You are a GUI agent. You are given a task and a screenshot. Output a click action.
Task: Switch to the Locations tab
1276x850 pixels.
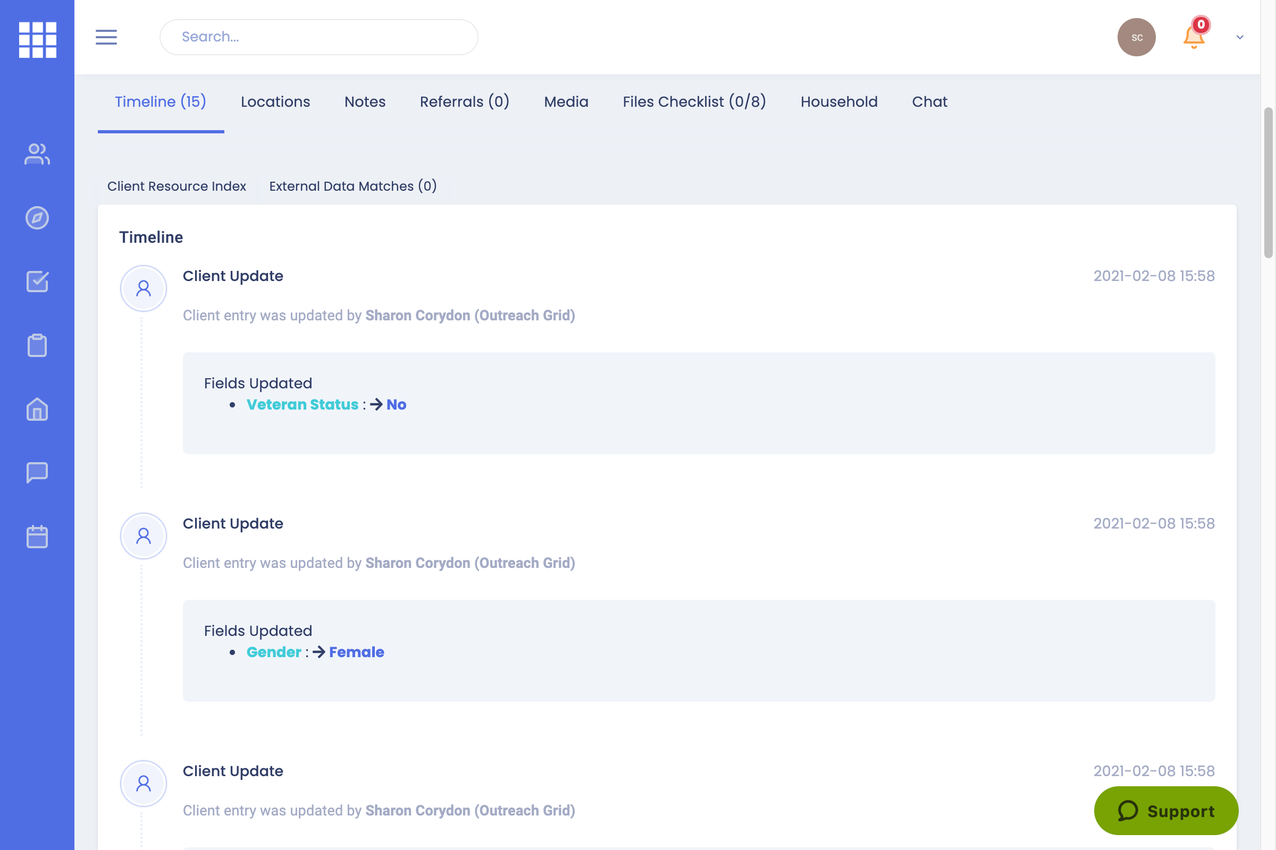point(275,102)
